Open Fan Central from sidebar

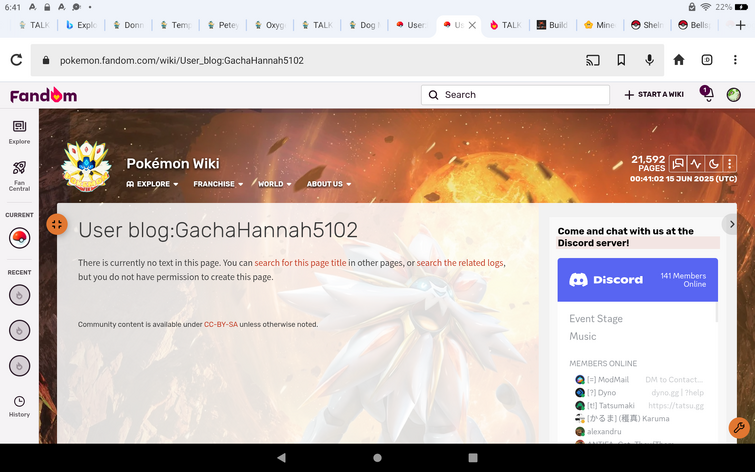tap(19, 176)
